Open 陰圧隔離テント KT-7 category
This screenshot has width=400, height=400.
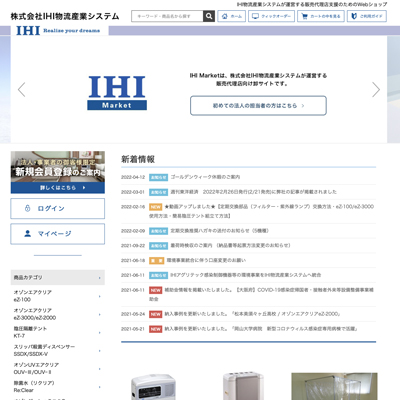pos(58,332)
